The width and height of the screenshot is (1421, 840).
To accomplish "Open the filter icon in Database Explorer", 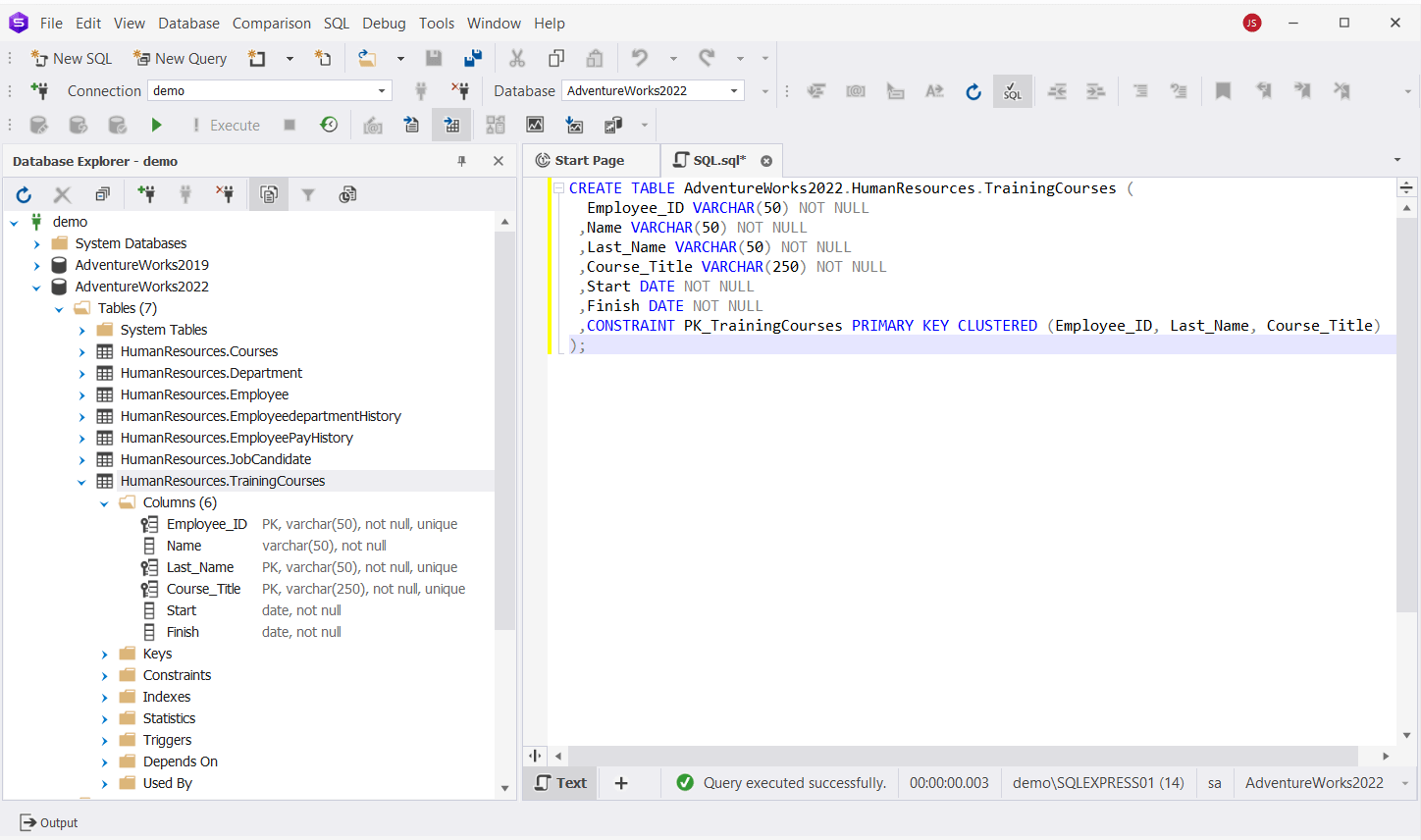I will 308,194.
